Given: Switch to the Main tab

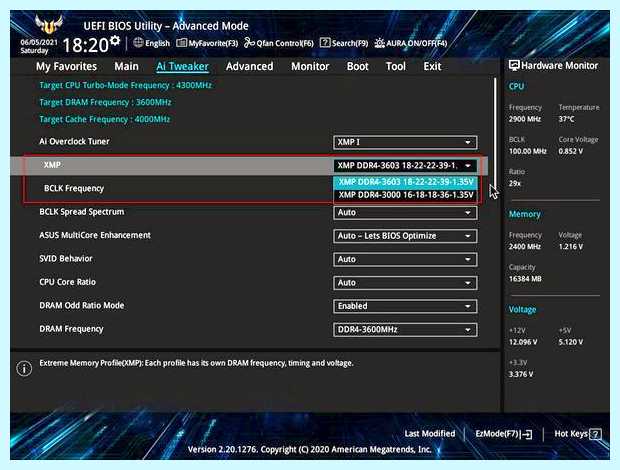Looking at the screenshot, I should pos(127,66).
